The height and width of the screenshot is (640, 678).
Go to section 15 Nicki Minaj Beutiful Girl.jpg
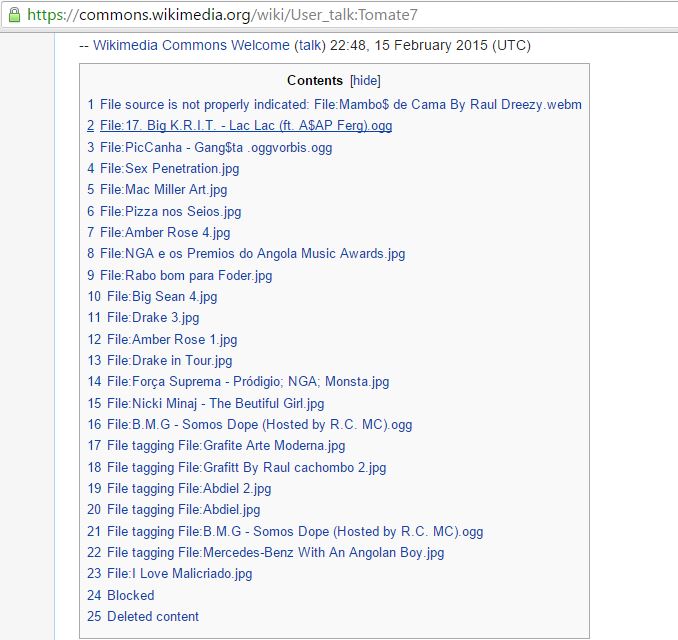click(x=206, y=403)
